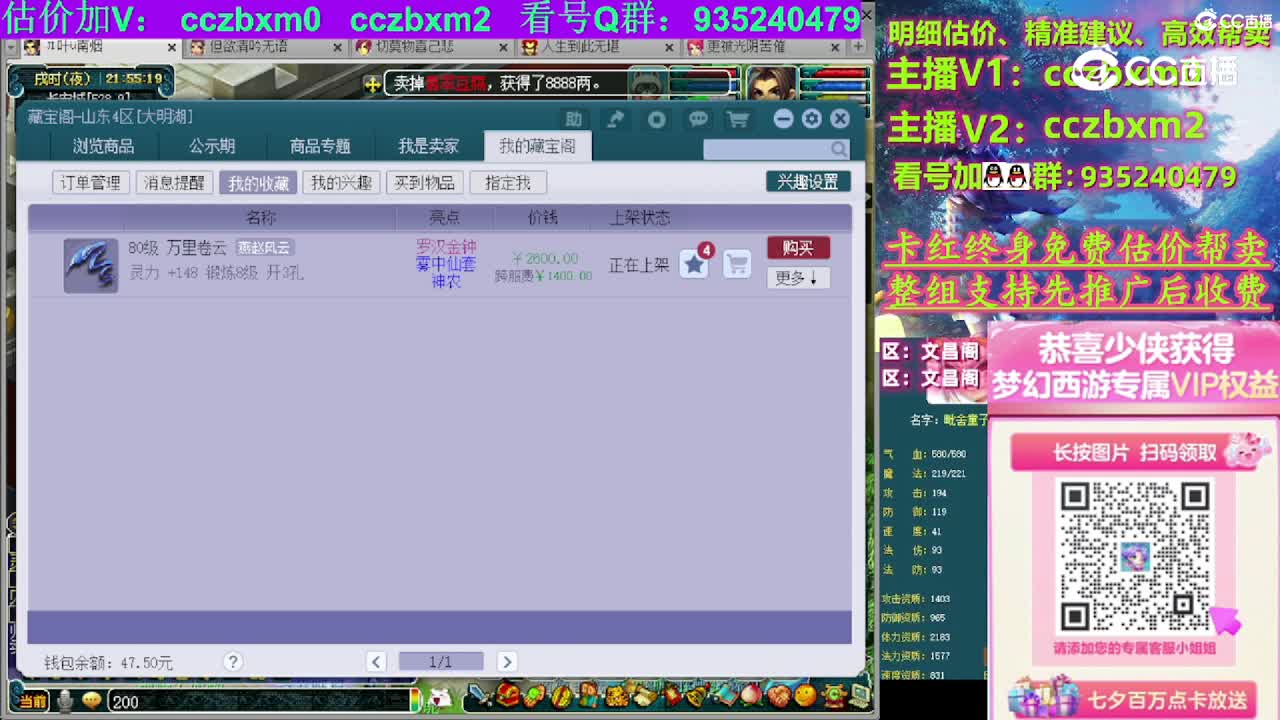This screenshot has width=1280, height=720.
Task: Click the 亮点 column header
Action: [445, 217]
